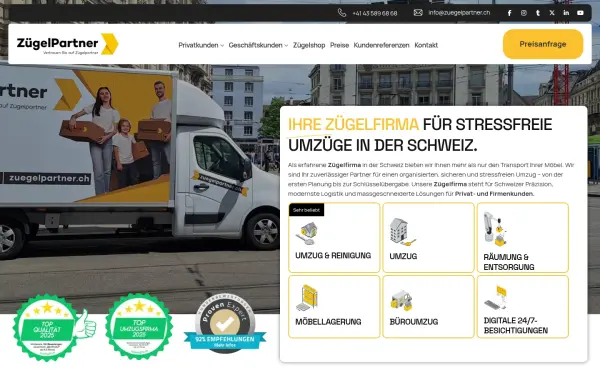This screenshot has height=375, width=600.
Task: Click the yellow Preisanfrage button
Action: 543,44
